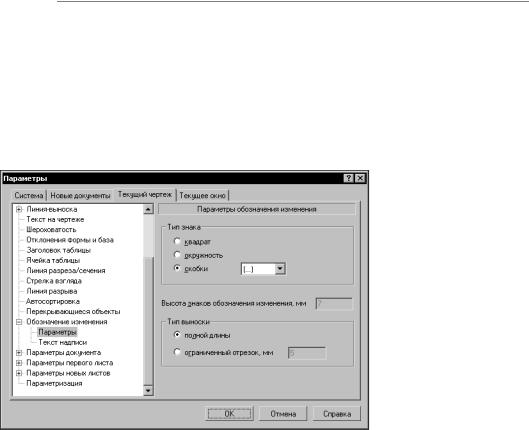The height and width of the screenshot is (430, 529).
Task: Select Перекрывающиеся объекты item
Action: click(x=73, y=312)
